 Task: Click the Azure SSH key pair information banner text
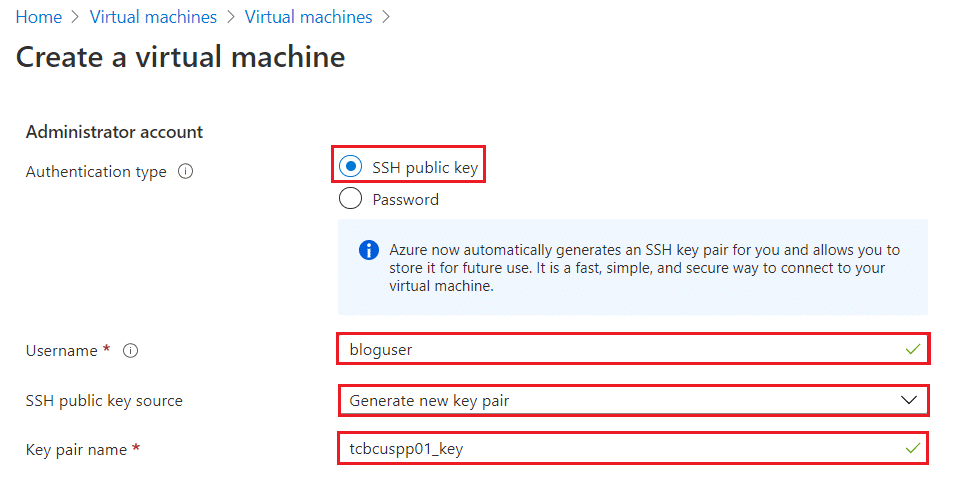click(644, 268)
